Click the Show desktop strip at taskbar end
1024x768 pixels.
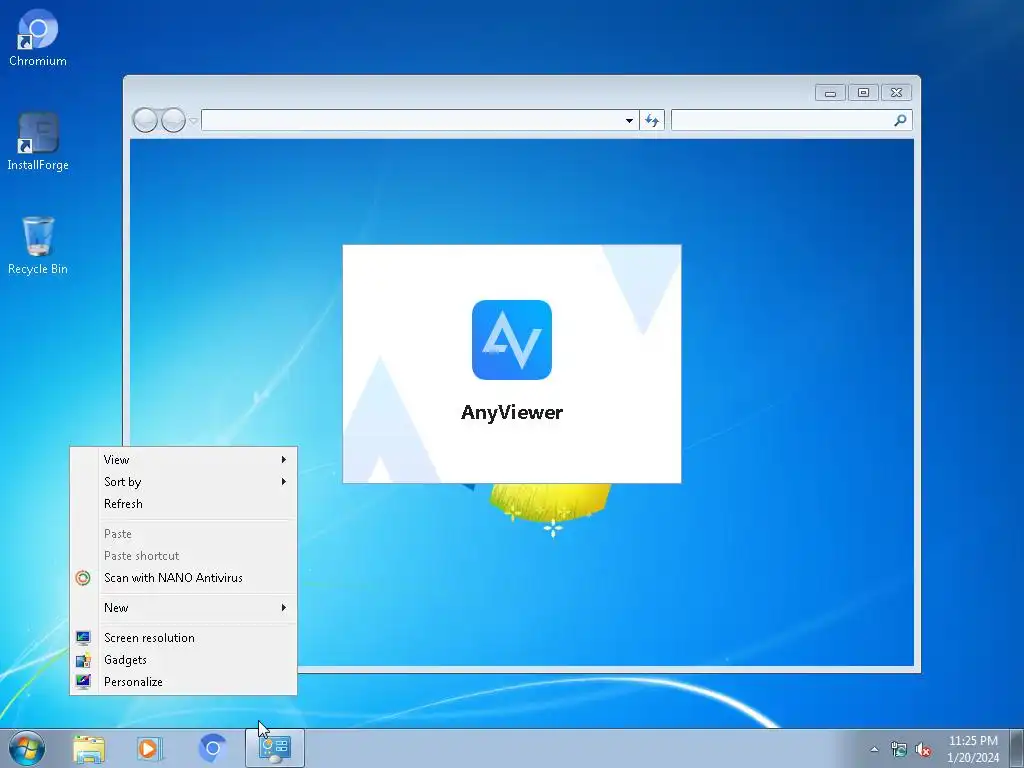click(x=1017, y=748)
